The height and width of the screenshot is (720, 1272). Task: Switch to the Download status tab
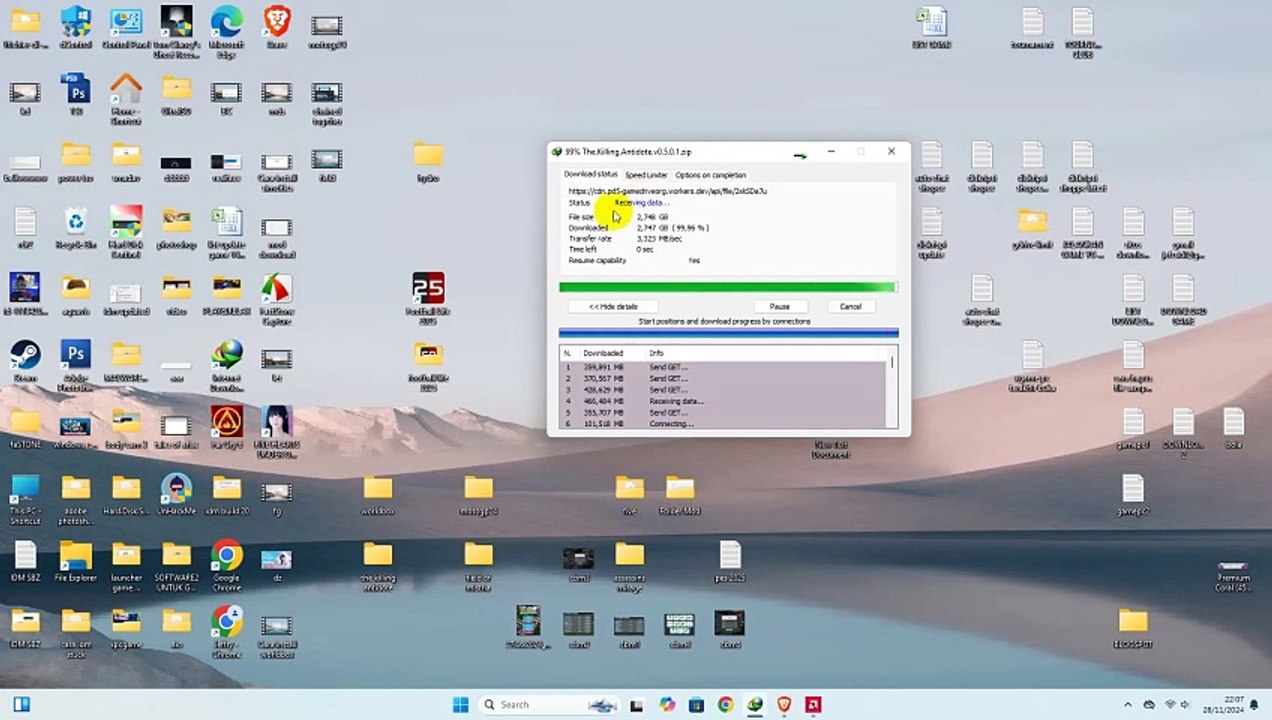590,174
